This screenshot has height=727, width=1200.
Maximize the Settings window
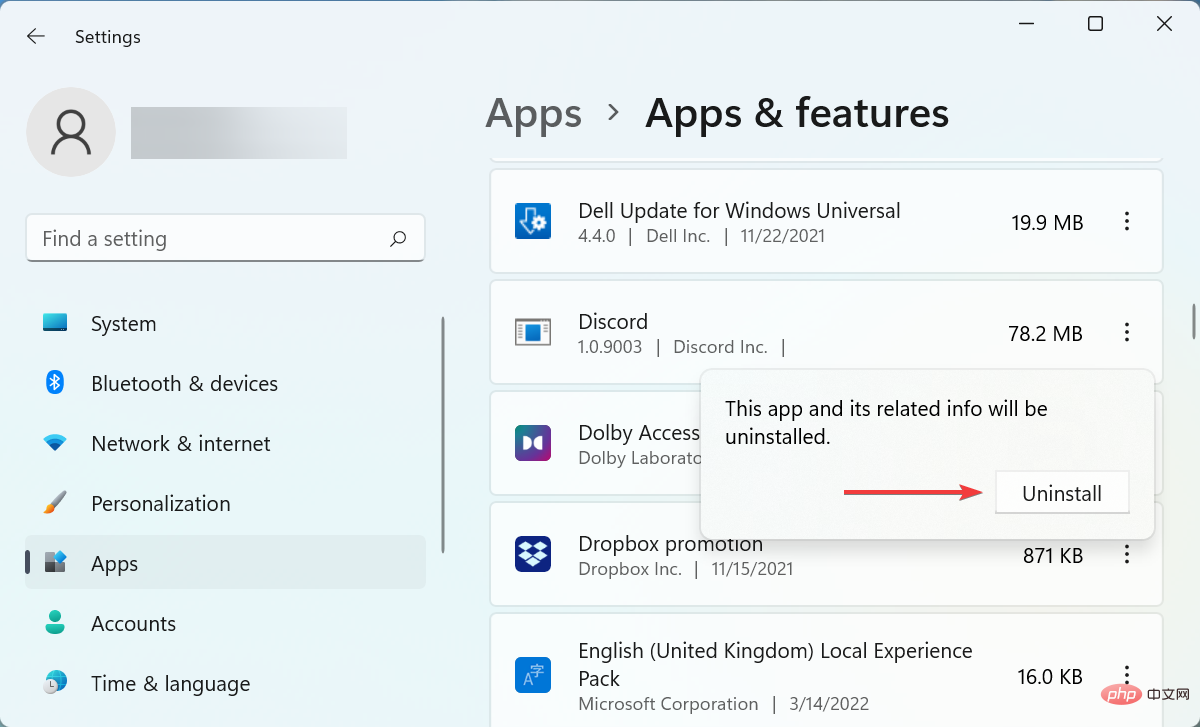pos(1095,24)
